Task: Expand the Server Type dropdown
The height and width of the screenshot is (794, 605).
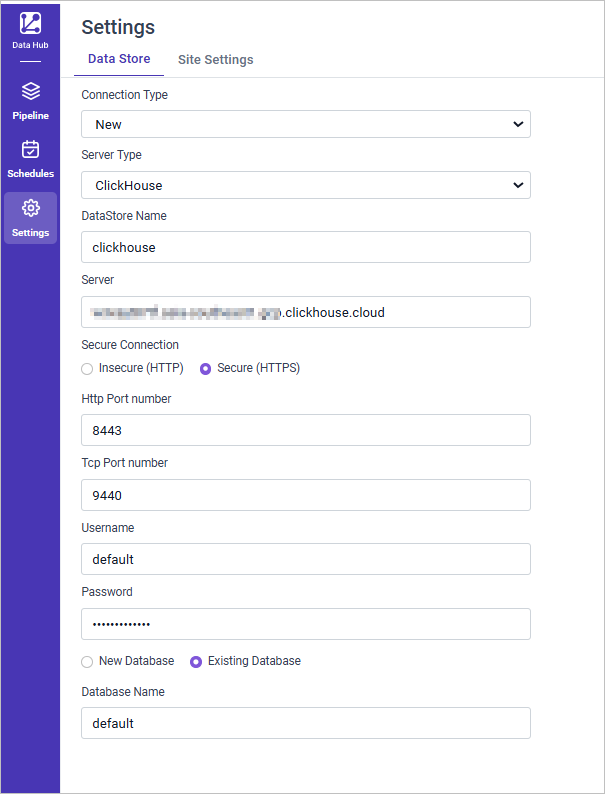Action: point(305,185)
